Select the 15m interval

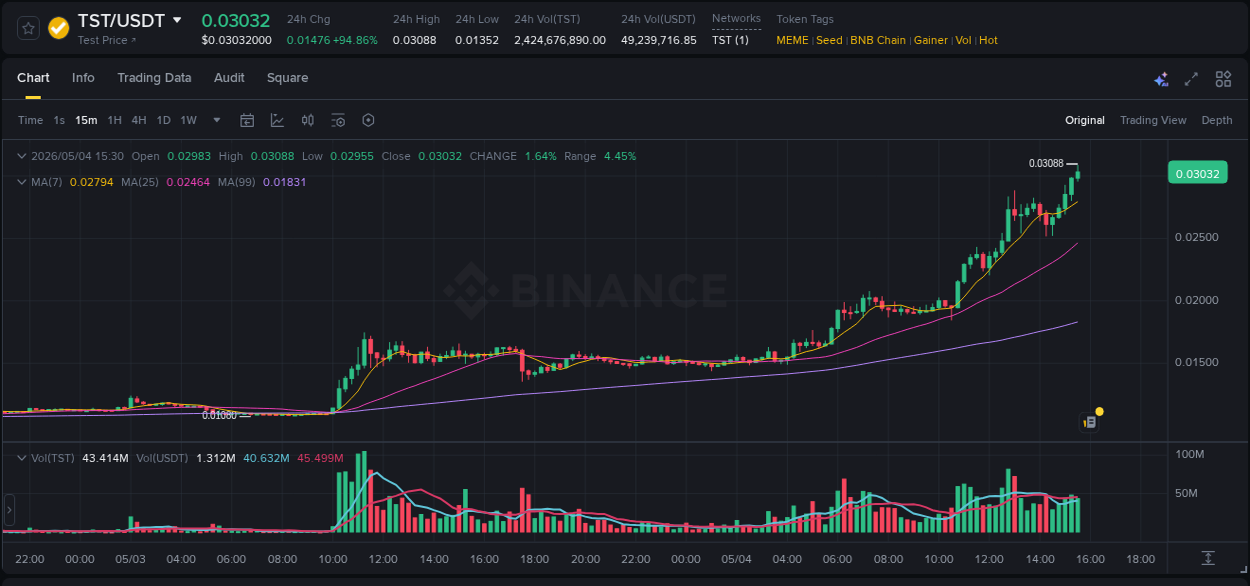[86, 120]
